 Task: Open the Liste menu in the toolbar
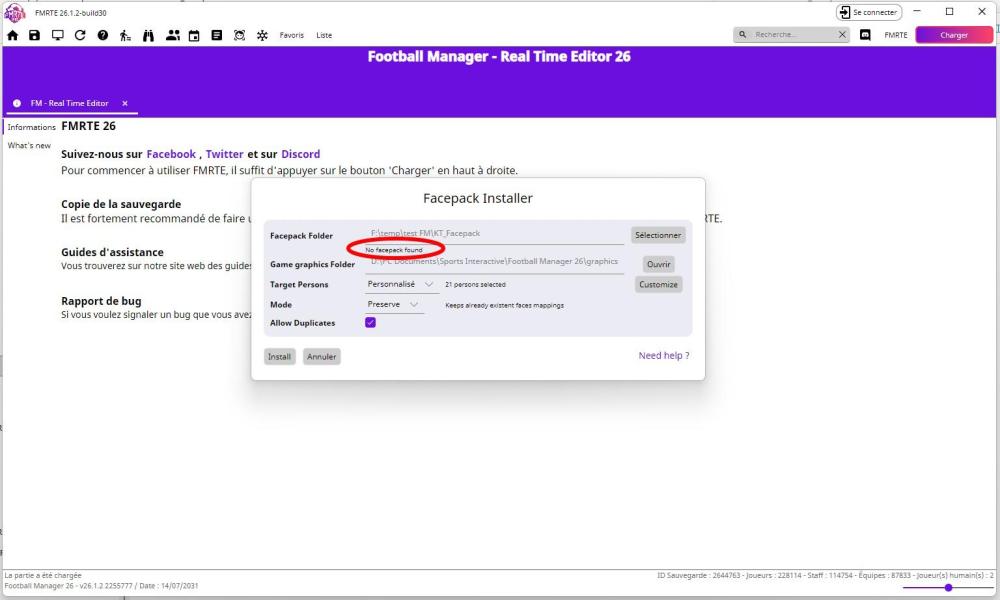[324, 34]
